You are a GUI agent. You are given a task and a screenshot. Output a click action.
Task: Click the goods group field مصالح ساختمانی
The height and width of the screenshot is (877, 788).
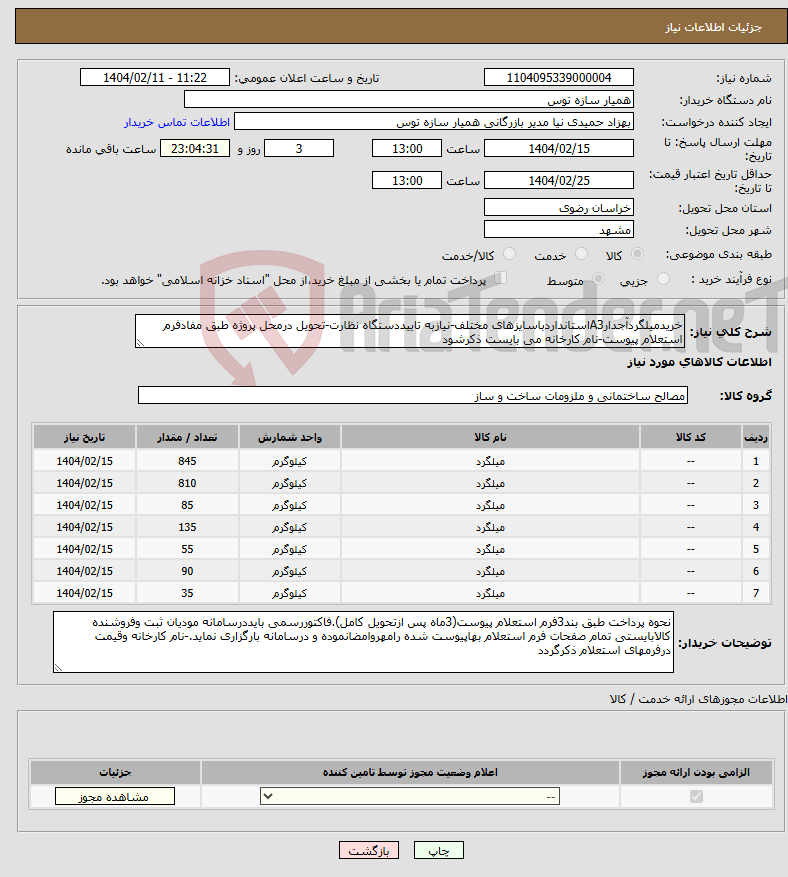(413, 395)
